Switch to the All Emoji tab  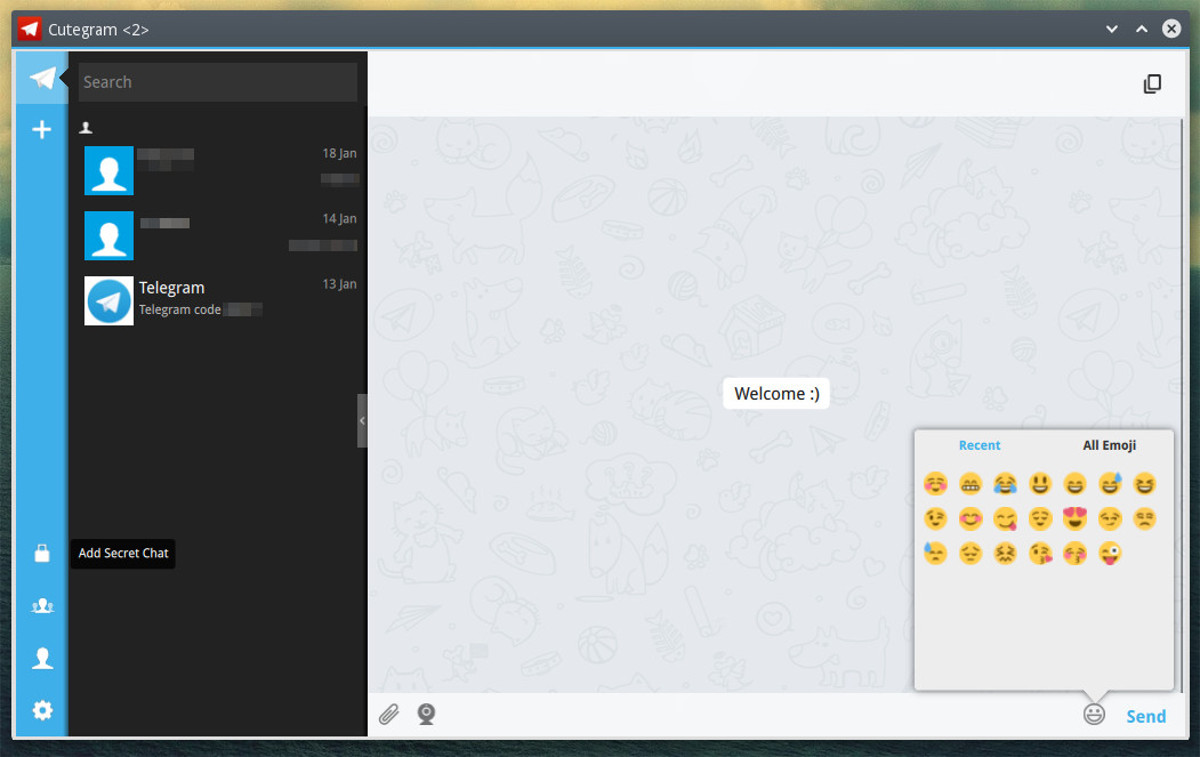click(x=1109, y=445)
